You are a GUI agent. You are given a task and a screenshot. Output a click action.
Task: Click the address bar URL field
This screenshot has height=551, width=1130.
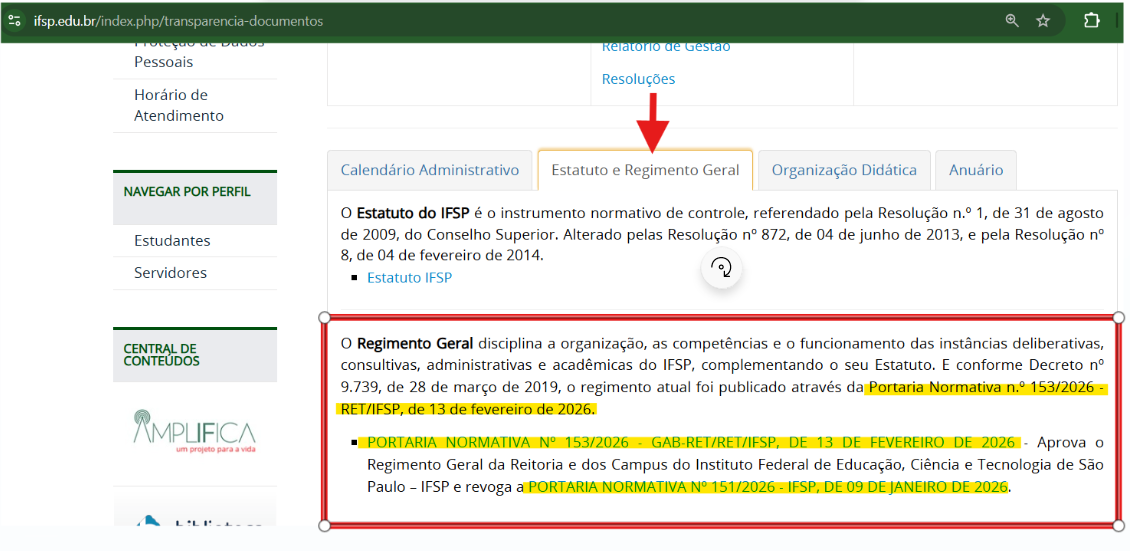coord(500,20)
